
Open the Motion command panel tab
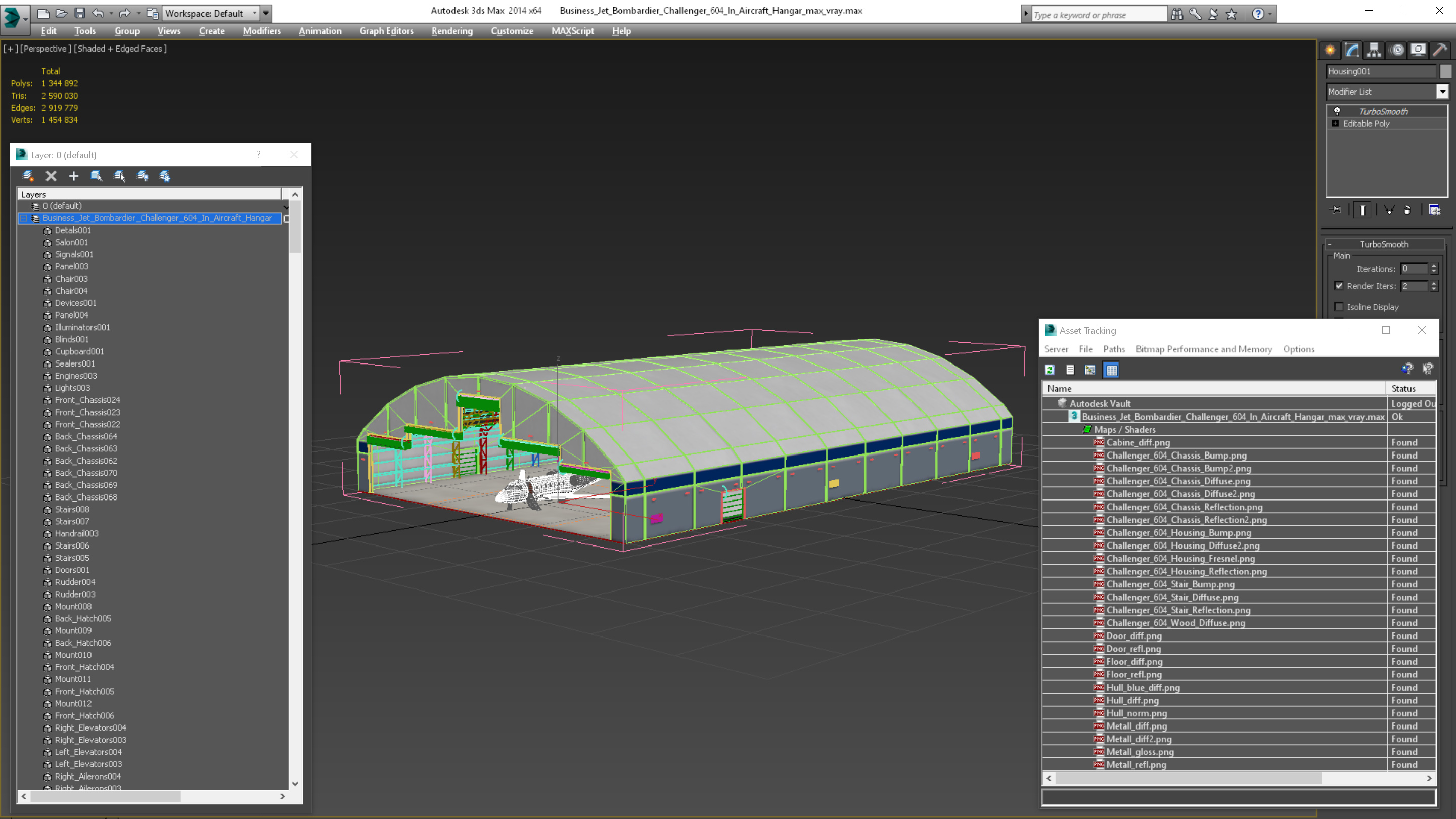(1397, 50)
